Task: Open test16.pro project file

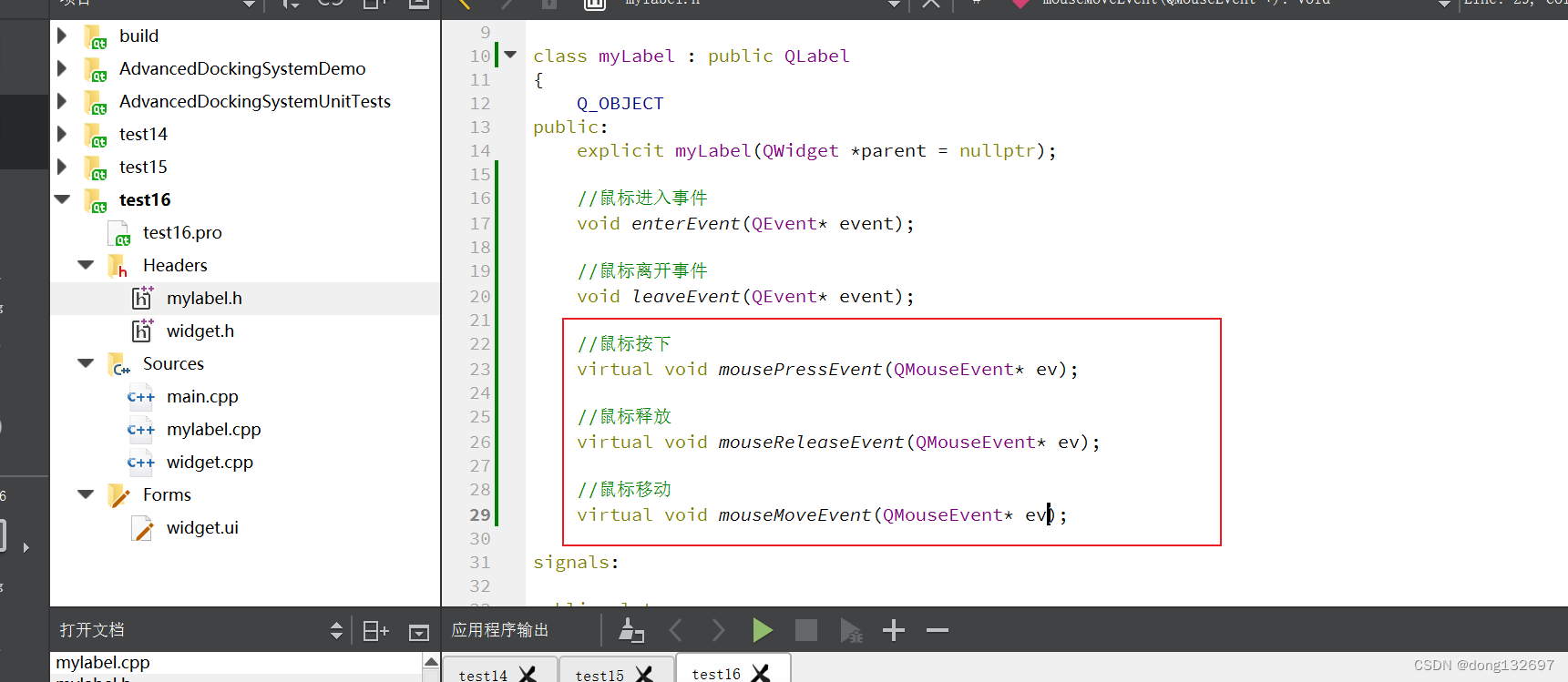Action: coord(182,232)
